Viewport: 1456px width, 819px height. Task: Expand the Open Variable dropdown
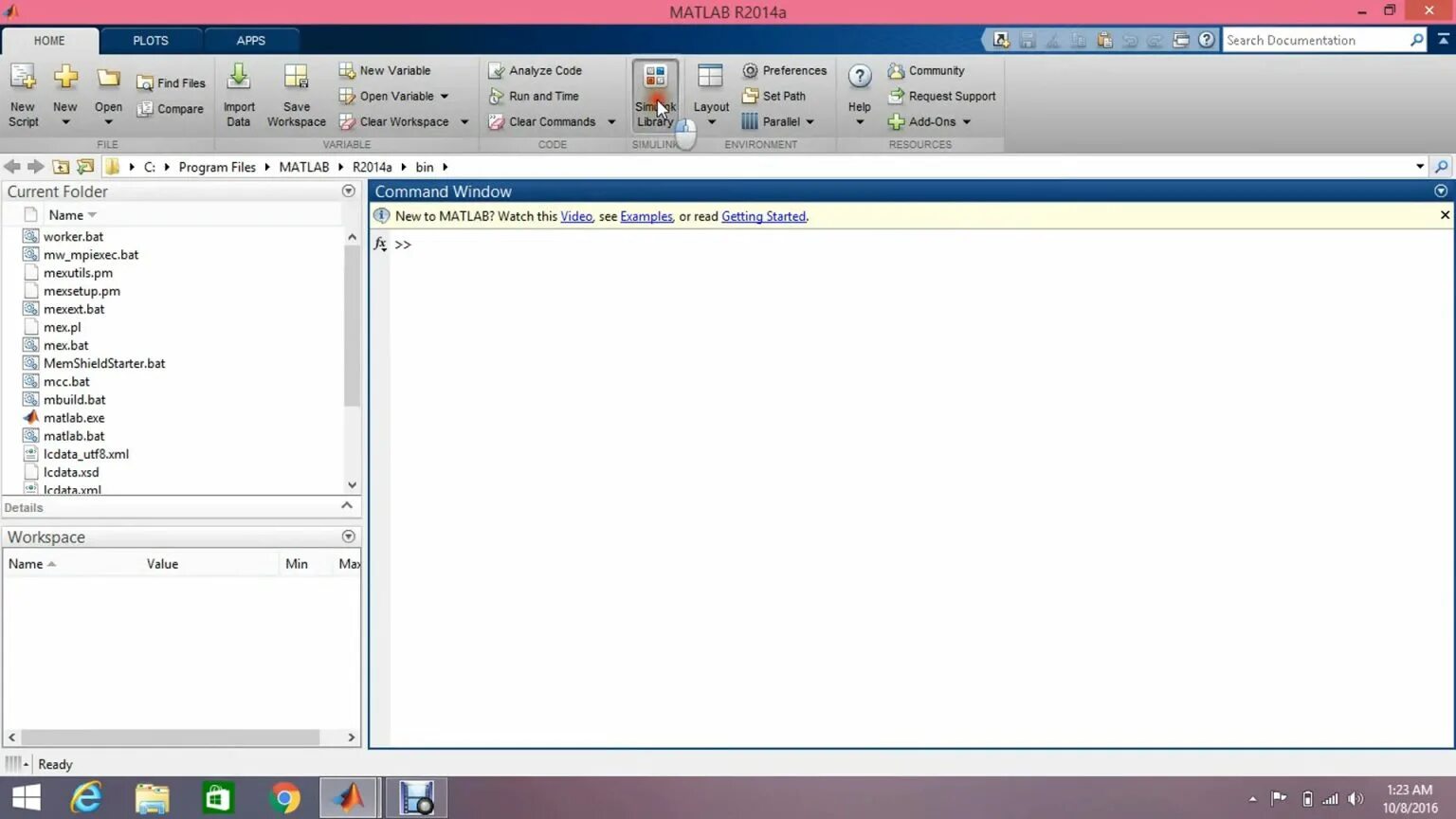(445, 96)
